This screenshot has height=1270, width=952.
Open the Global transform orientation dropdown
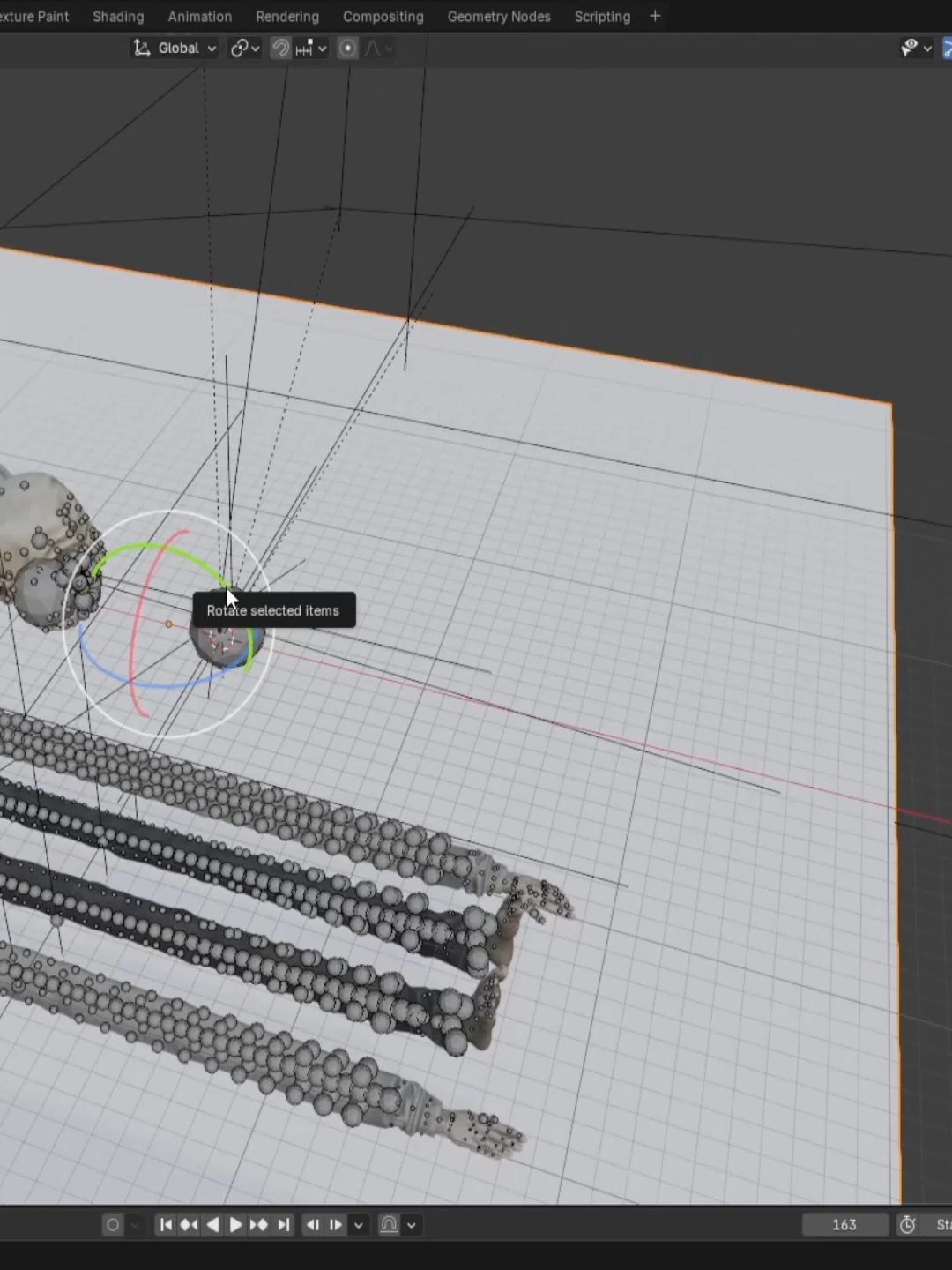pos(175,49)
